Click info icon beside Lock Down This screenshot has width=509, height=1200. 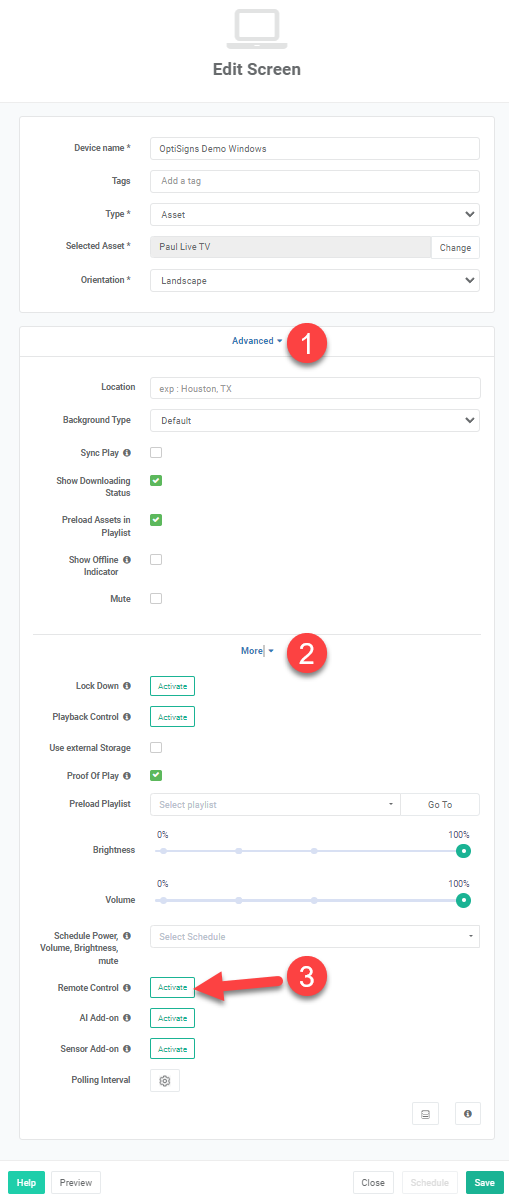pyautogui.click(x=127, y=686)
